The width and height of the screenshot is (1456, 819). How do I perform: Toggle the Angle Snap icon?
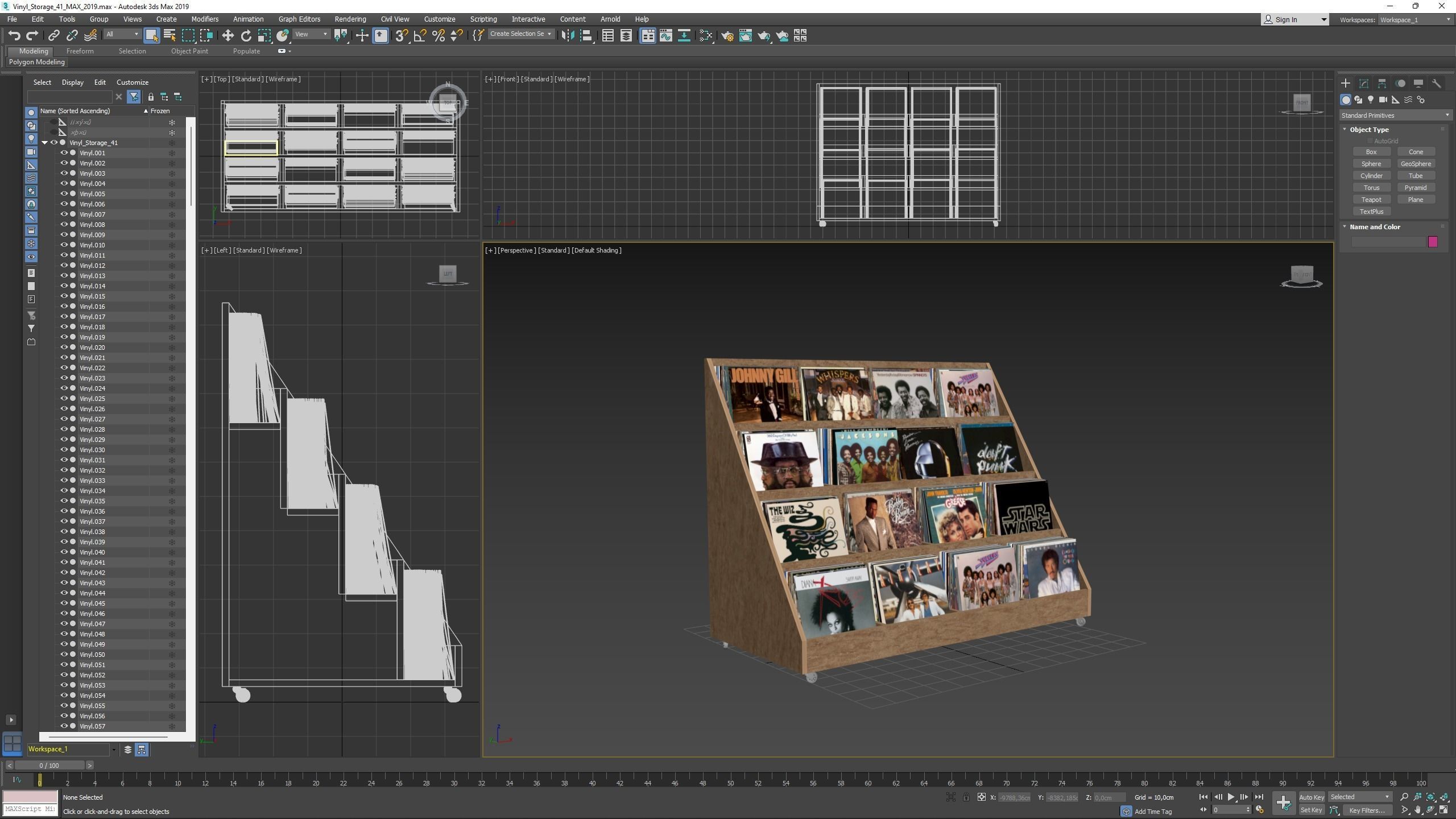point(420,36)
